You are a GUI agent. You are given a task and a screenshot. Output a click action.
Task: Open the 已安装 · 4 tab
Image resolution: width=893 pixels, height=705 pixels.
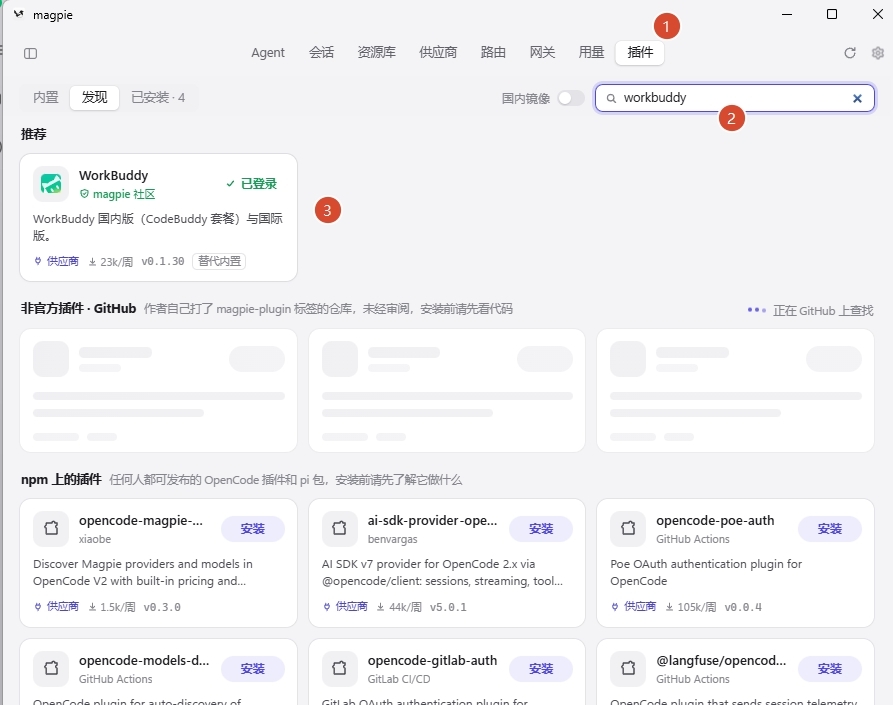point(158,97)
